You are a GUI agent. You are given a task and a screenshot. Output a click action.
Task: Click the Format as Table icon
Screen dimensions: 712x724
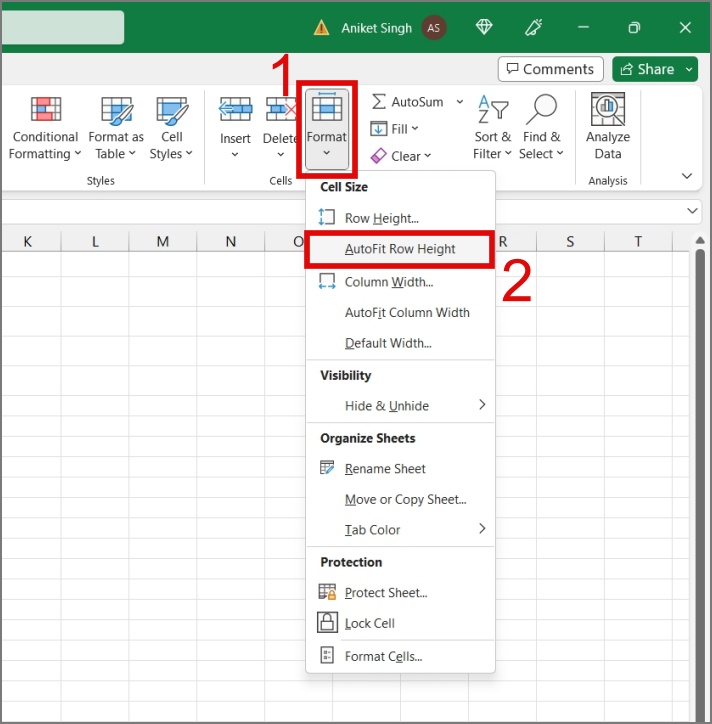[117, 111]
